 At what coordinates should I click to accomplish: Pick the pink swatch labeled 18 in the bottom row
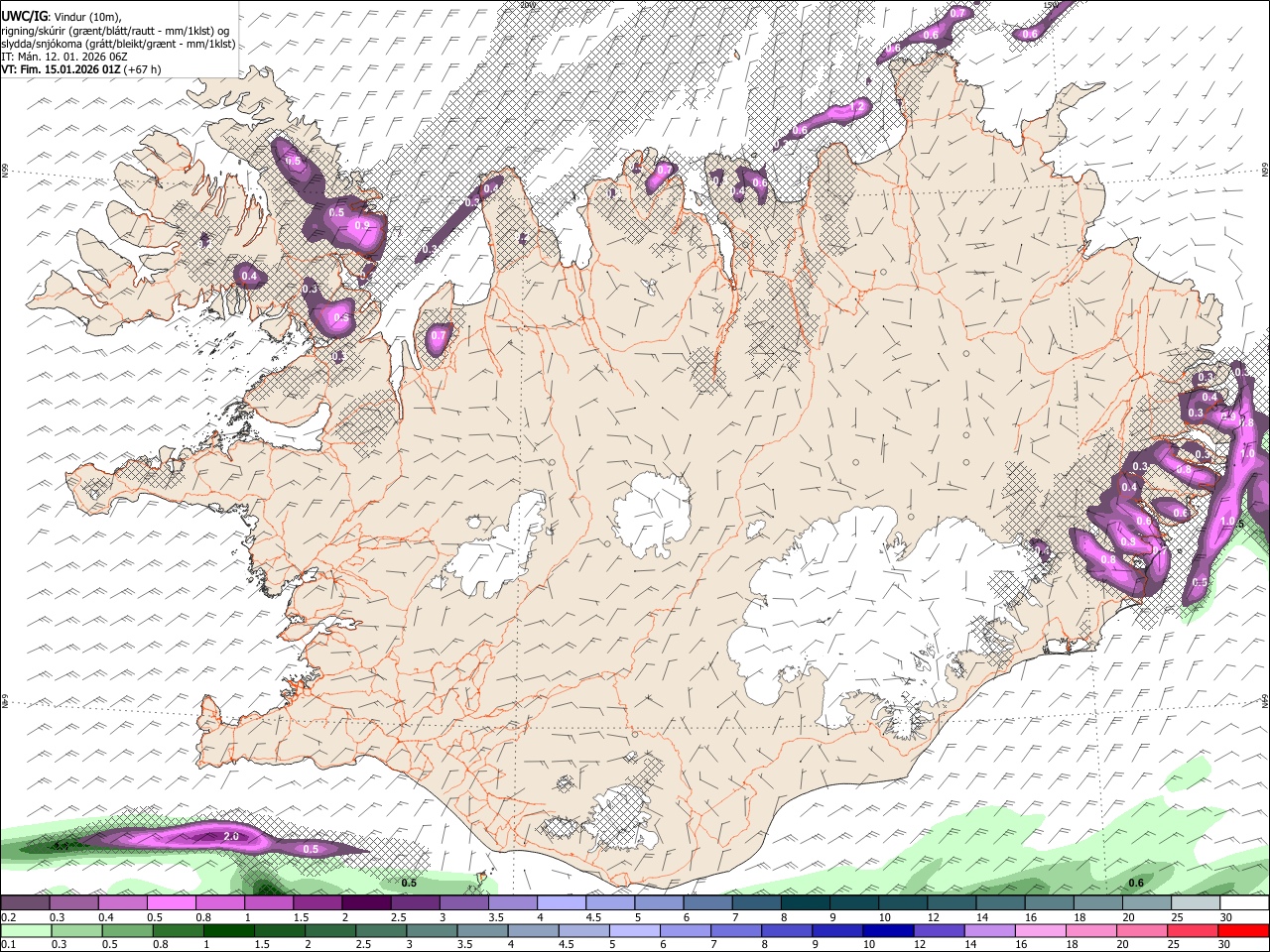1090,931
